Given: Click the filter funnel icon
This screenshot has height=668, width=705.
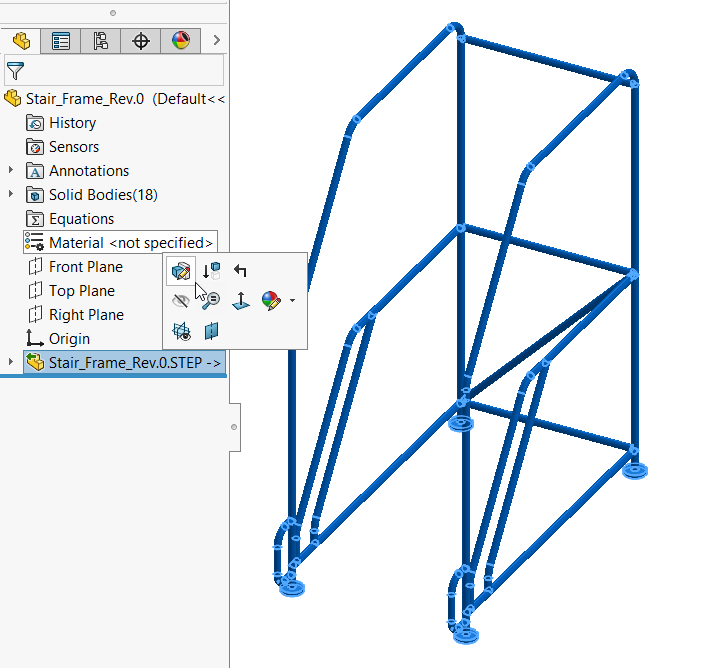Looking at the screenshot, I should pyautogui.click(x=15, y=71).
